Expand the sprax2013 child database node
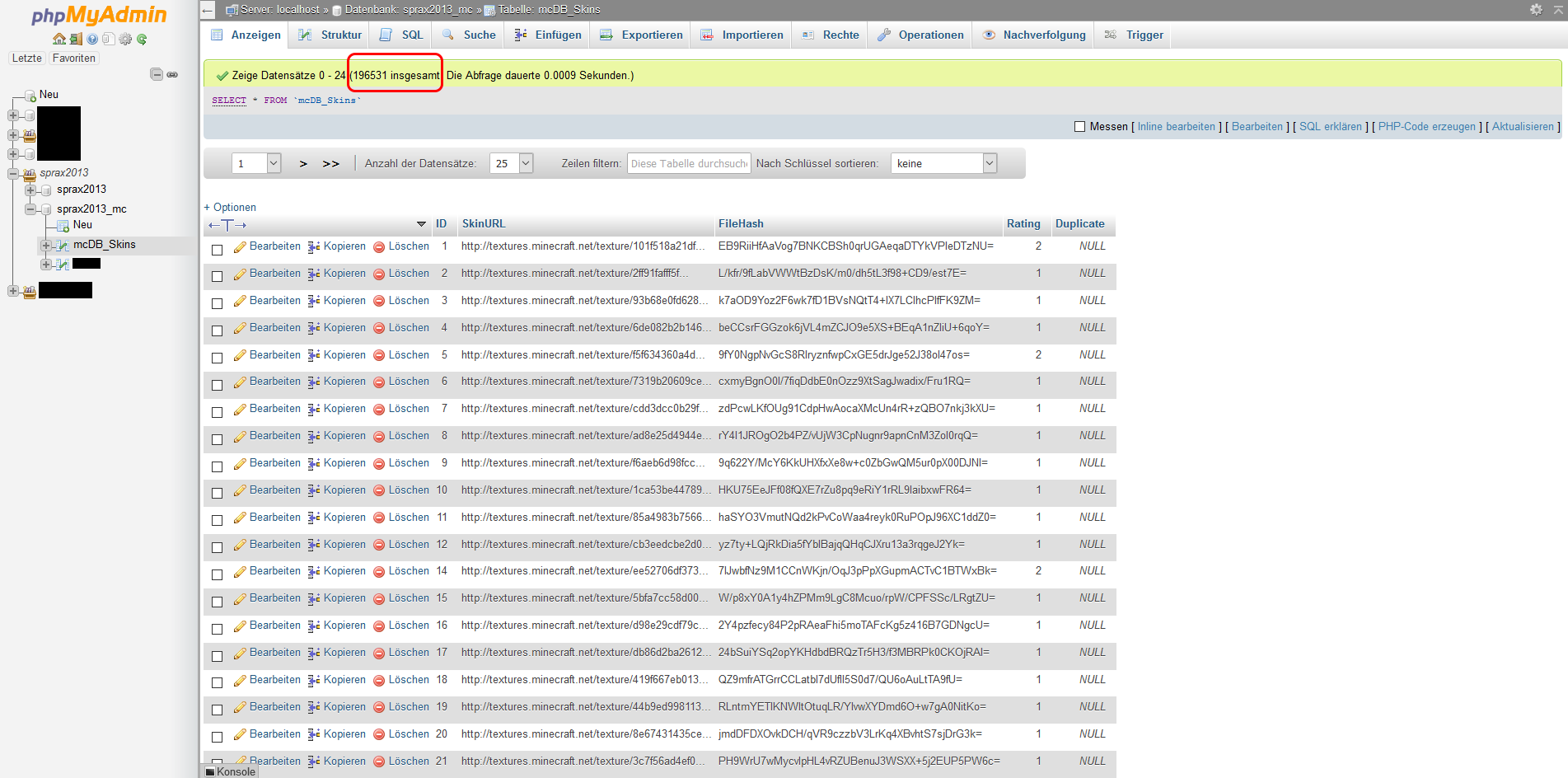1568x778 pixels. [x=30, y=190]
